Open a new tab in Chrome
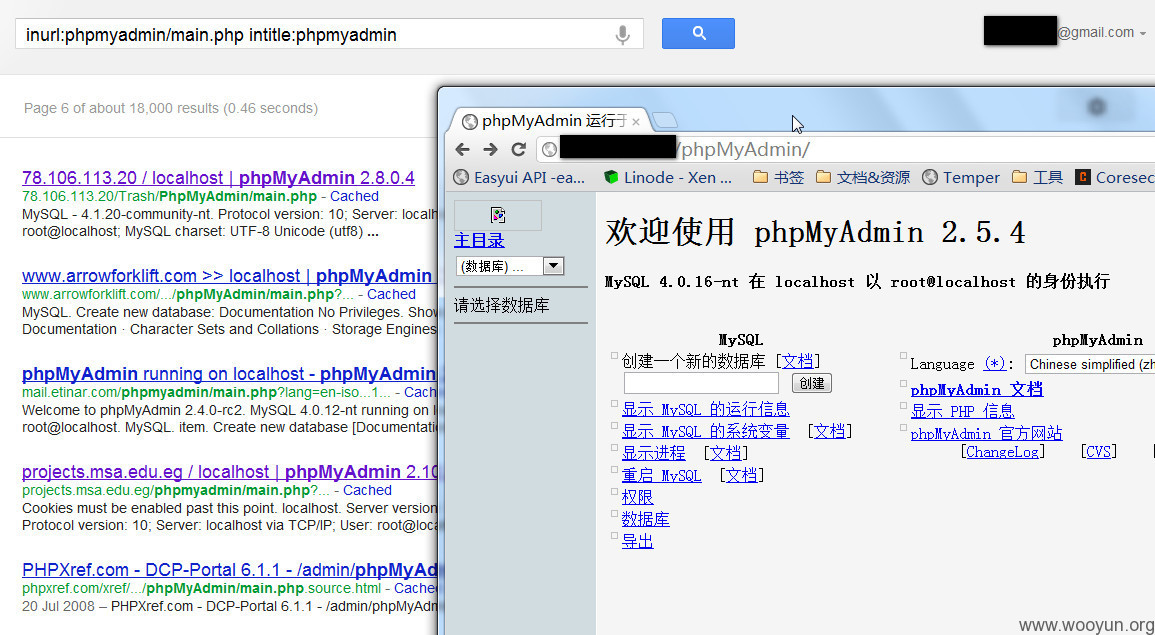The image size is (1155, 635). pyautogui.click(x=665, y=120)
